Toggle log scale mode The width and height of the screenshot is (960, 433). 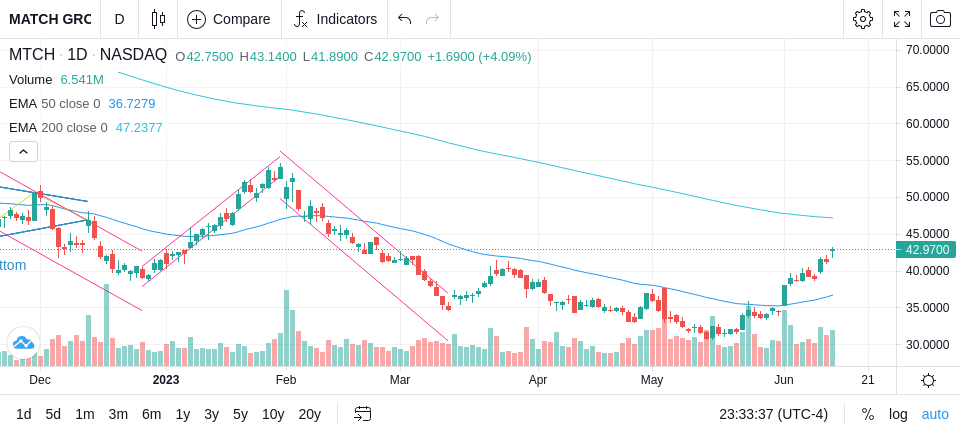[898, 415]
